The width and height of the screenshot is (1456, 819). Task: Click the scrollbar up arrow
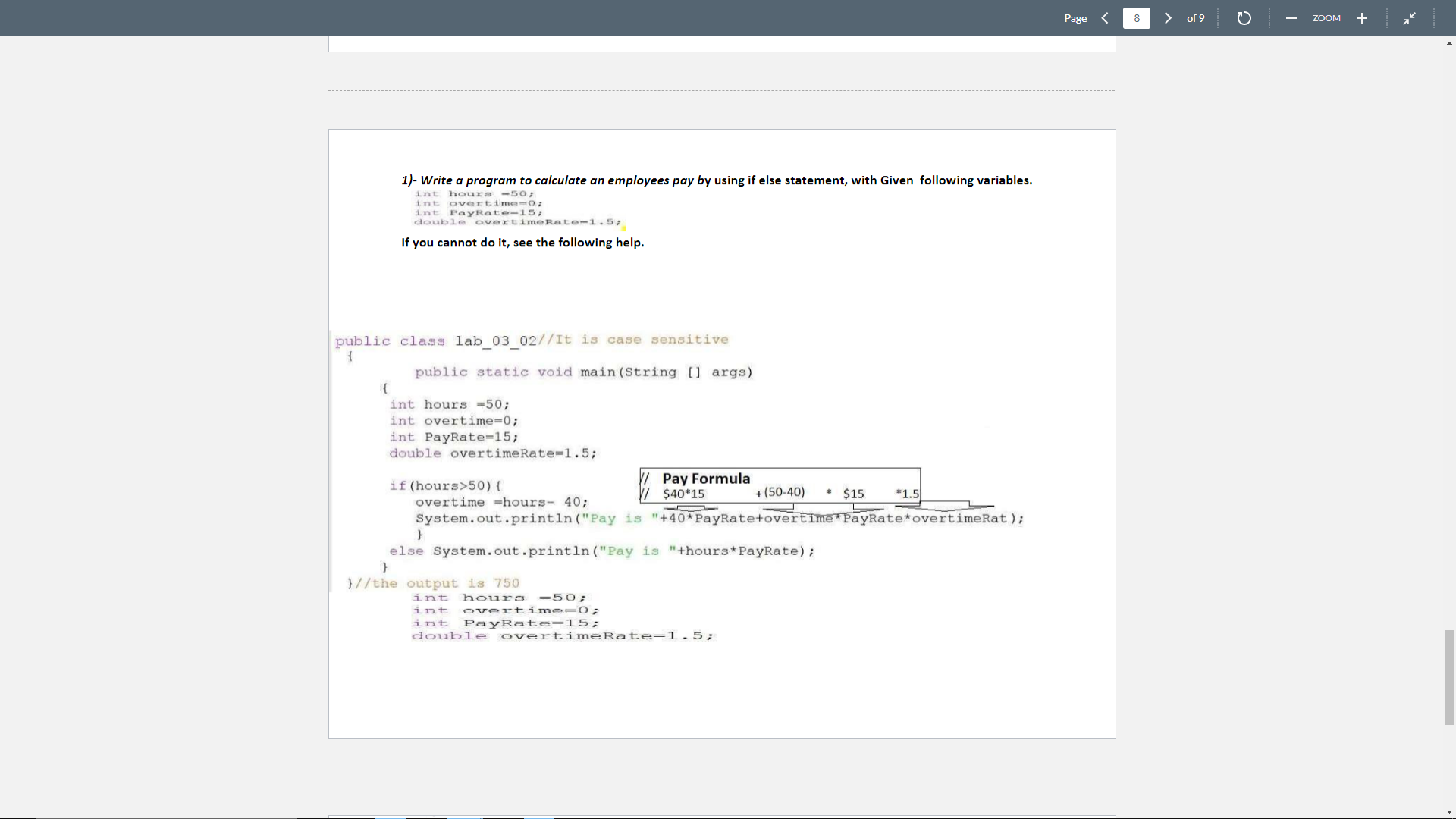[1449, 43]
